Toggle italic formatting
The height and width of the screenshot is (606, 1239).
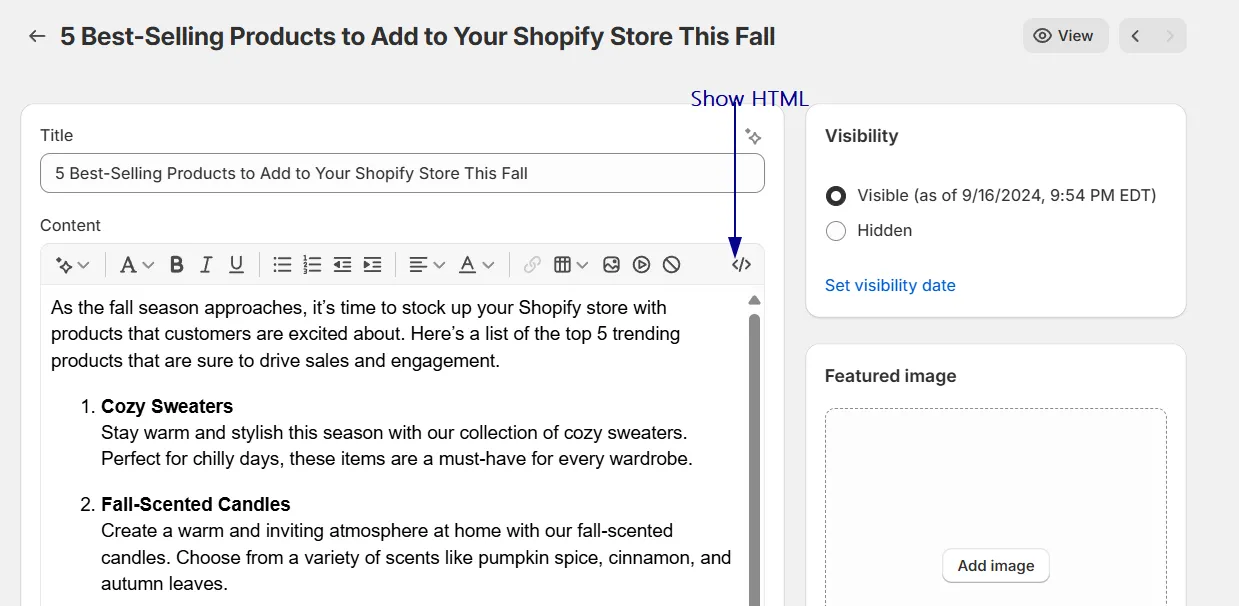click(x=206, y=265)
